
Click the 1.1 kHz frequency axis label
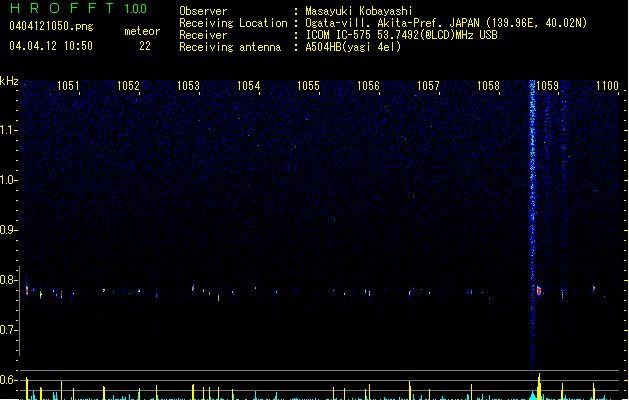pos(8,130)
